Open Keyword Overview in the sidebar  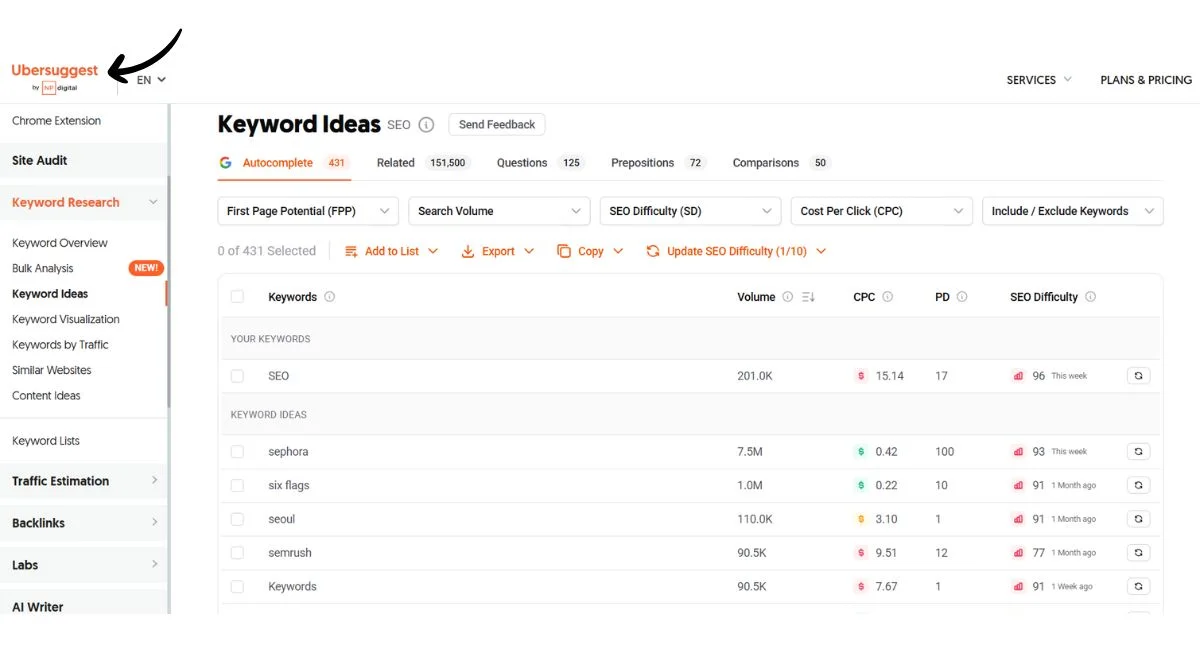pyautogui.click(x=60, y=243)
